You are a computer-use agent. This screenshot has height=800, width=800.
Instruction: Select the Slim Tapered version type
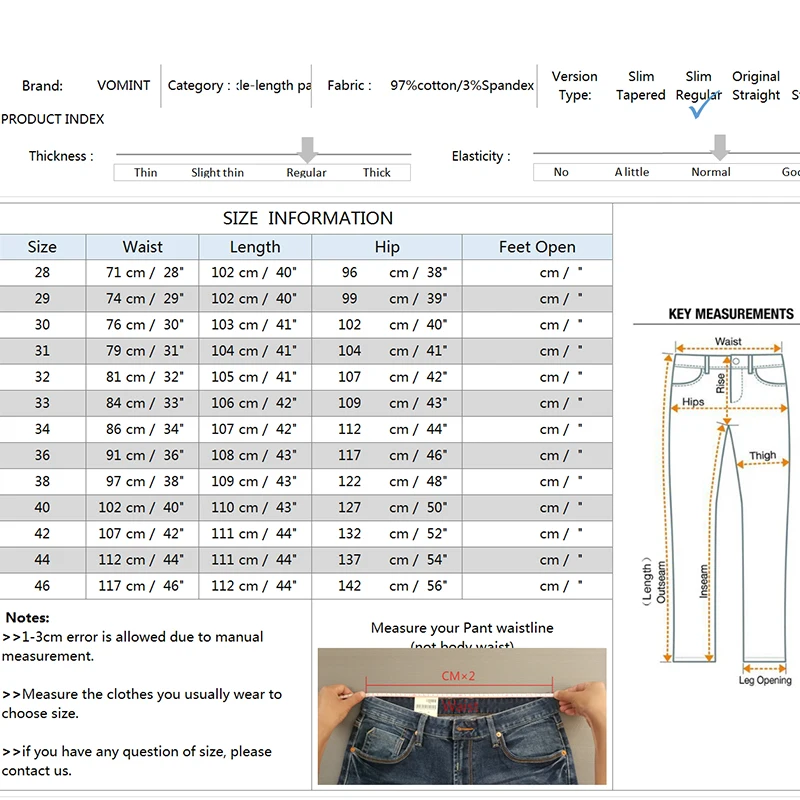(640, 86)
